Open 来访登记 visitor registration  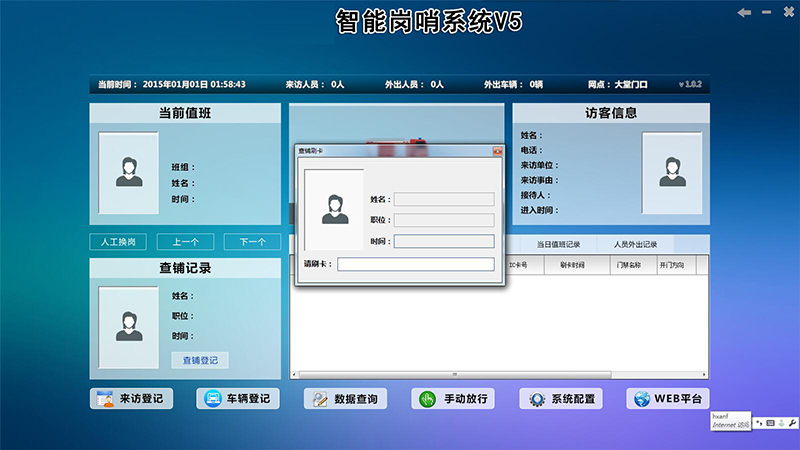click(x=131, y=399)
